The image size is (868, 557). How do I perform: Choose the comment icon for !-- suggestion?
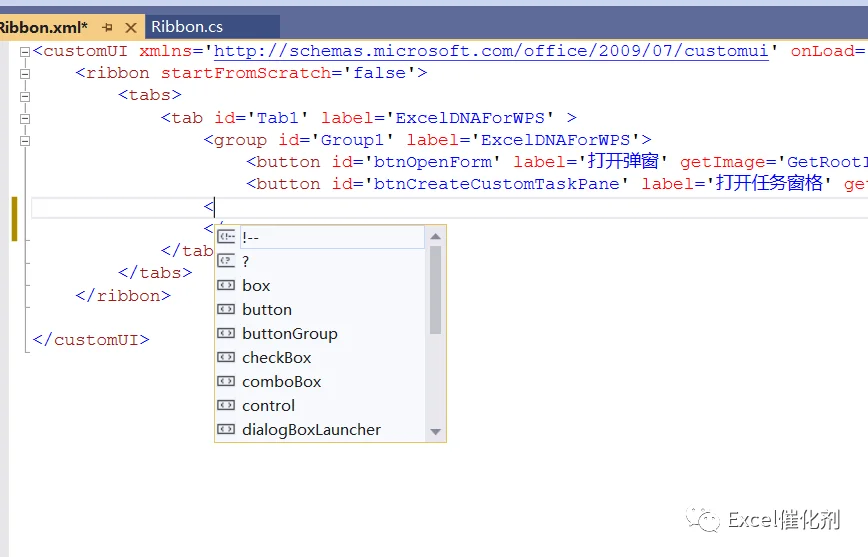[226, 236]
